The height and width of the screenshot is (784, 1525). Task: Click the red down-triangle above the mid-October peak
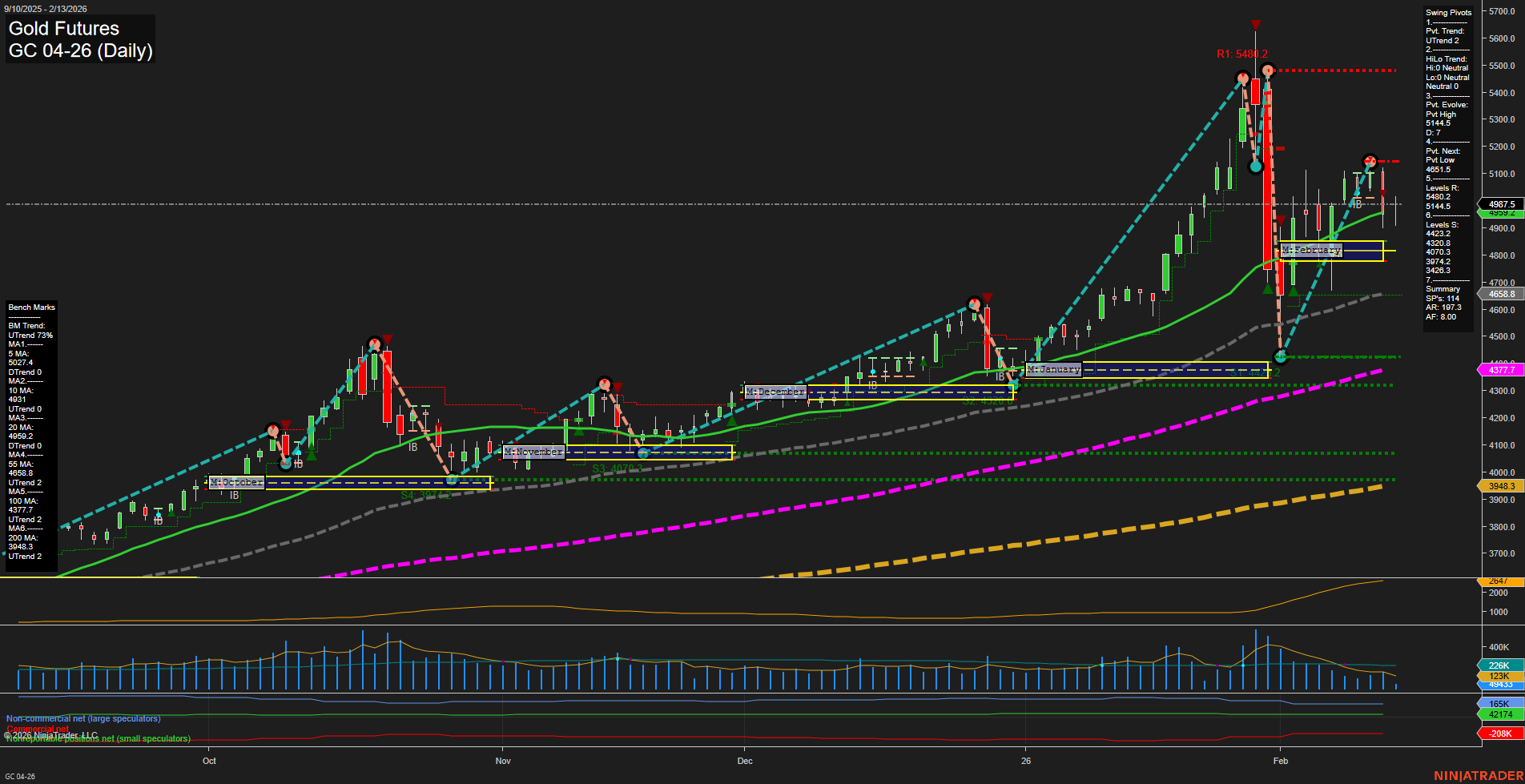tap(387, 340)
